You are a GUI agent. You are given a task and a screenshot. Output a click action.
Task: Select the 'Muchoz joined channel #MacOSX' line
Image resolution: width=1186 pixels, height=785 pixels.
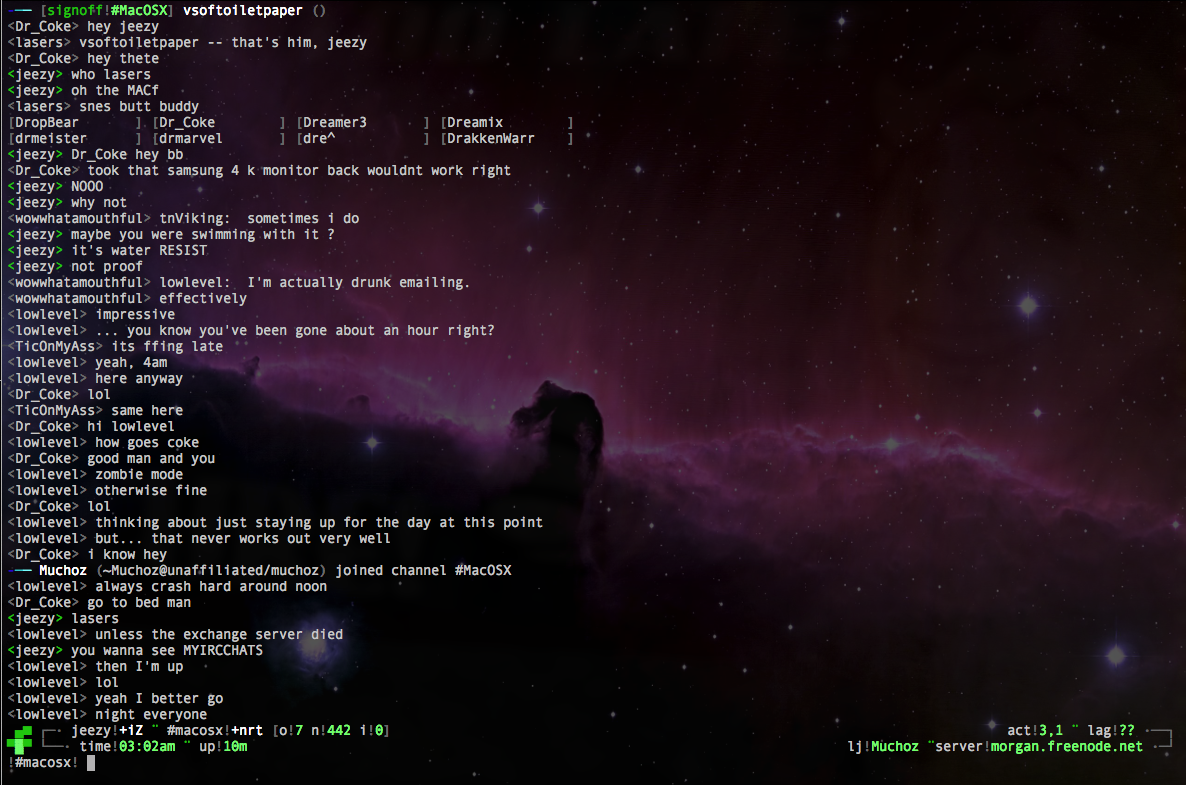point(259,570)
